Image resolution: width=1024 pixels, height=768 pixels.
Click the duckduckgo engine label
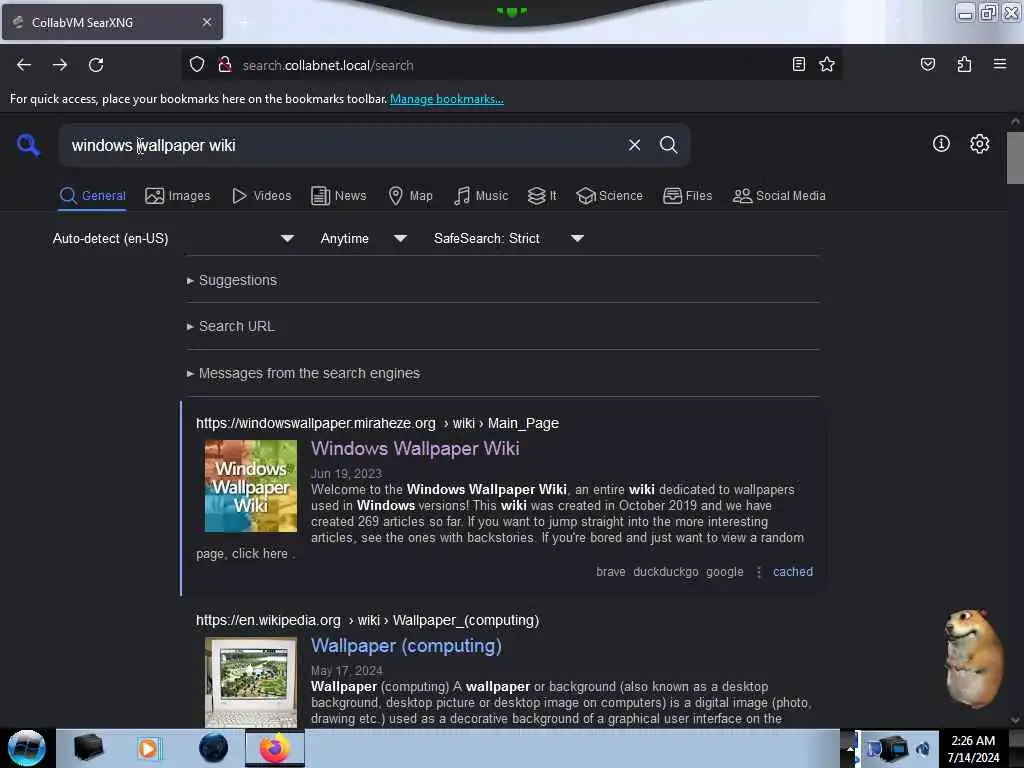[665, 571]
